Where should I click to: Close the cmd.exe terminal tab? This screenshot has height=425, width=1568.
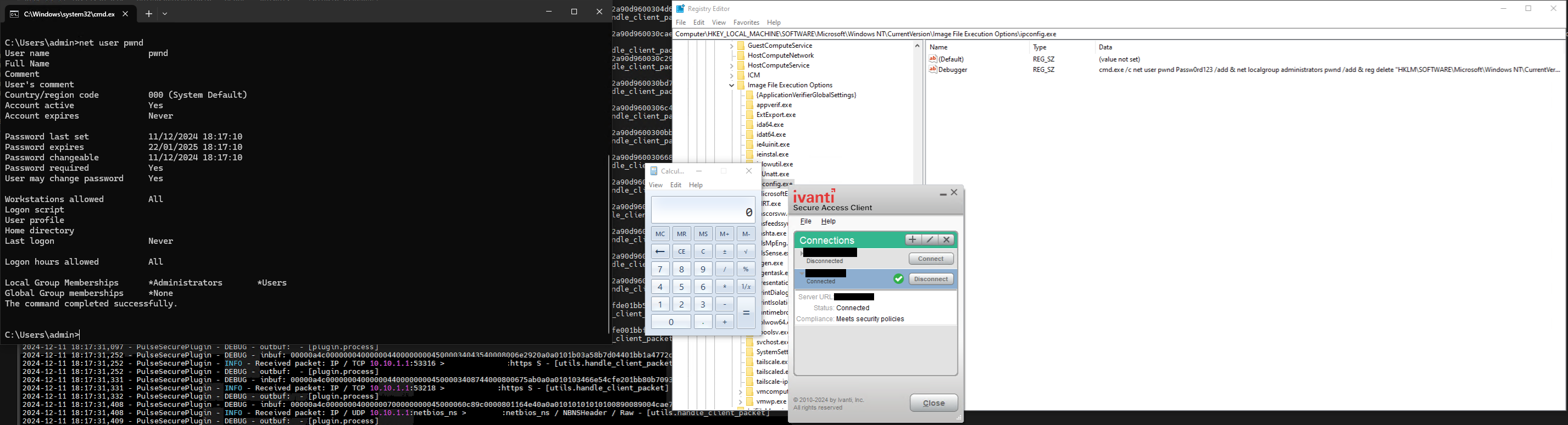click(x=125, y=14)
